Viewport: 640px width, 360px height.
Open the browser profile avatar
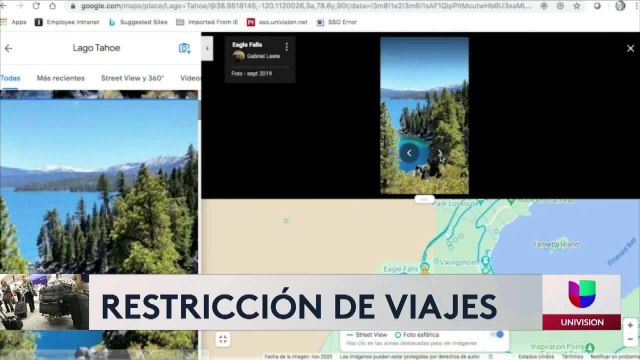click(620, 6)
